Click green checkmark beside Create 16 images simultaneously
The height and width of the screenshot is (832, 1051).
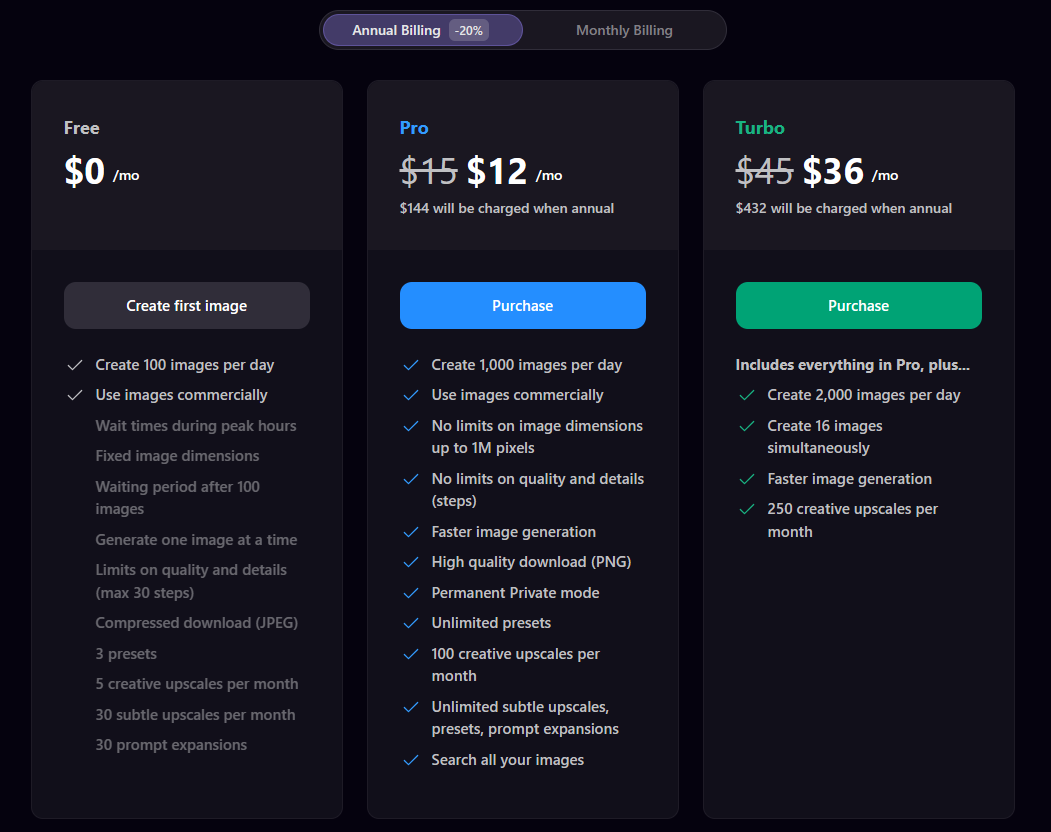click(x=746, y=426)
